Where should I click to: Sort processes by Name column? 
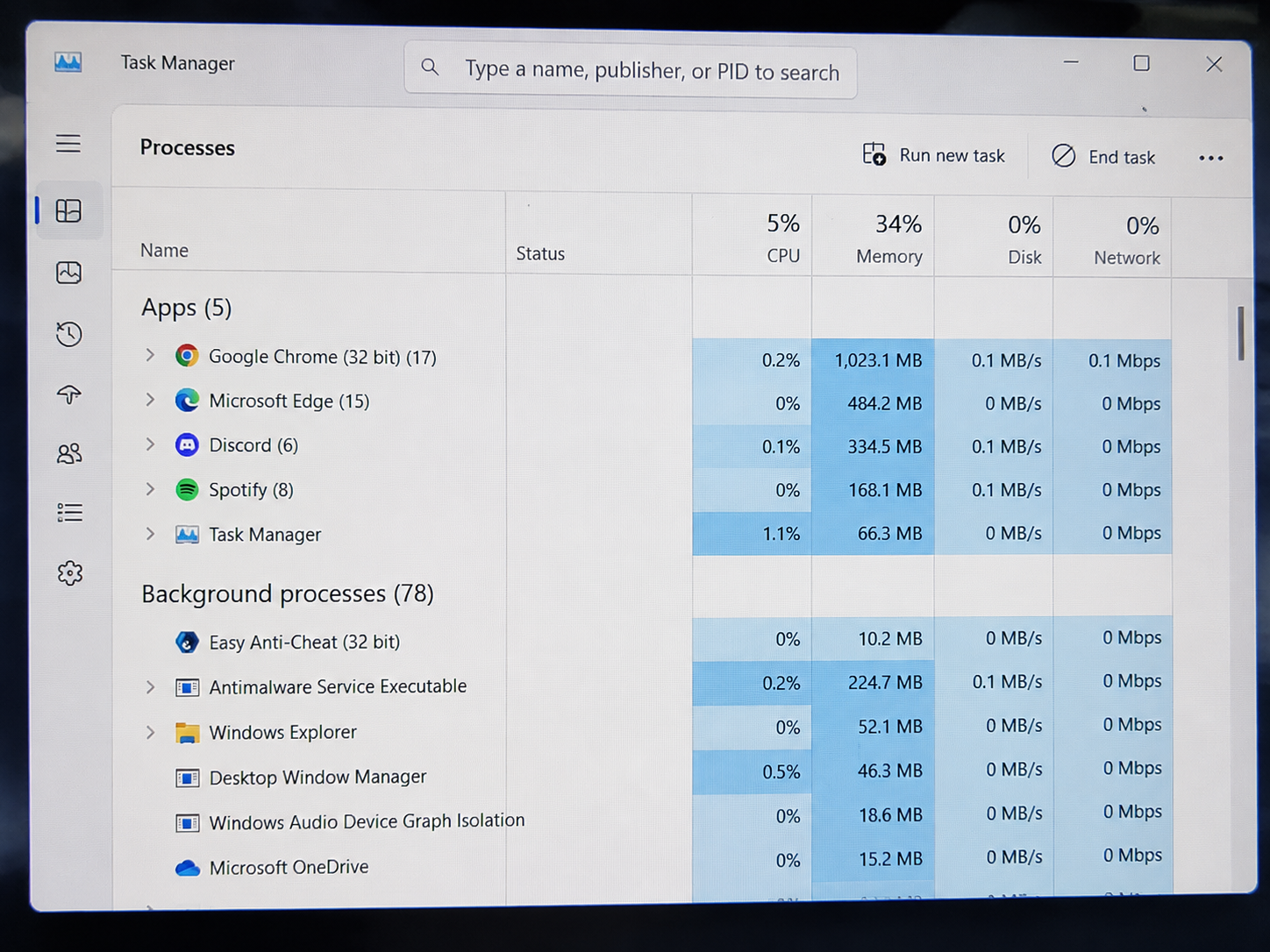tap(164, 251)
